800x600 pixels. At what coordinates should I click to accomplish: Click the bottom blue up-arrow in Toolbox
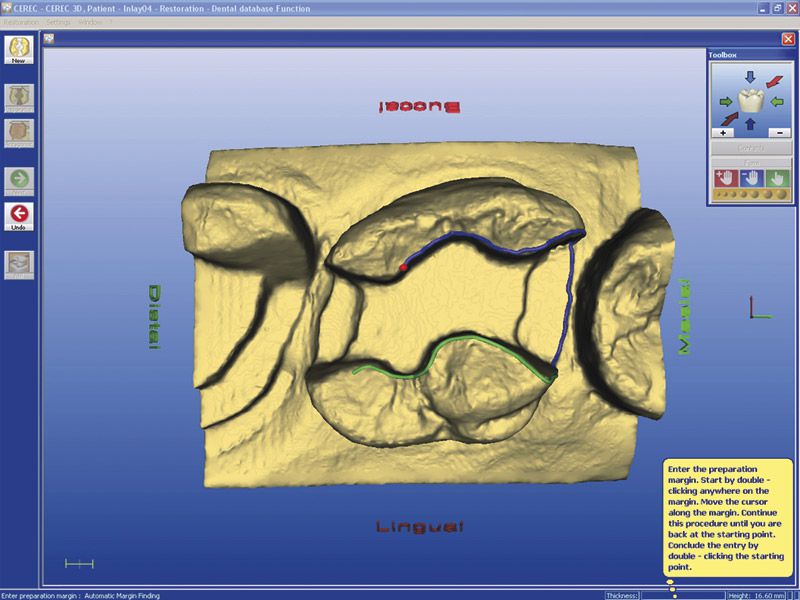pyautogui.click(x=749, y=123)
